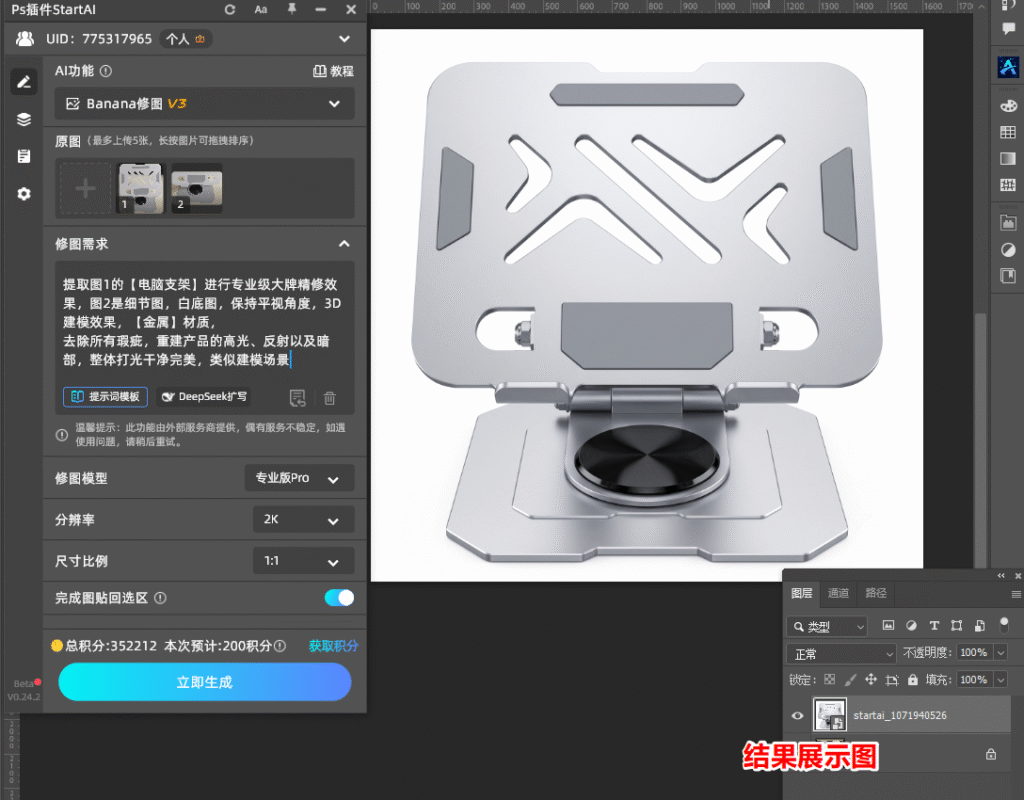The image size is (1024, 800).
Task: Filter layers by adjustment layer icon
Action: pos(911,626)
